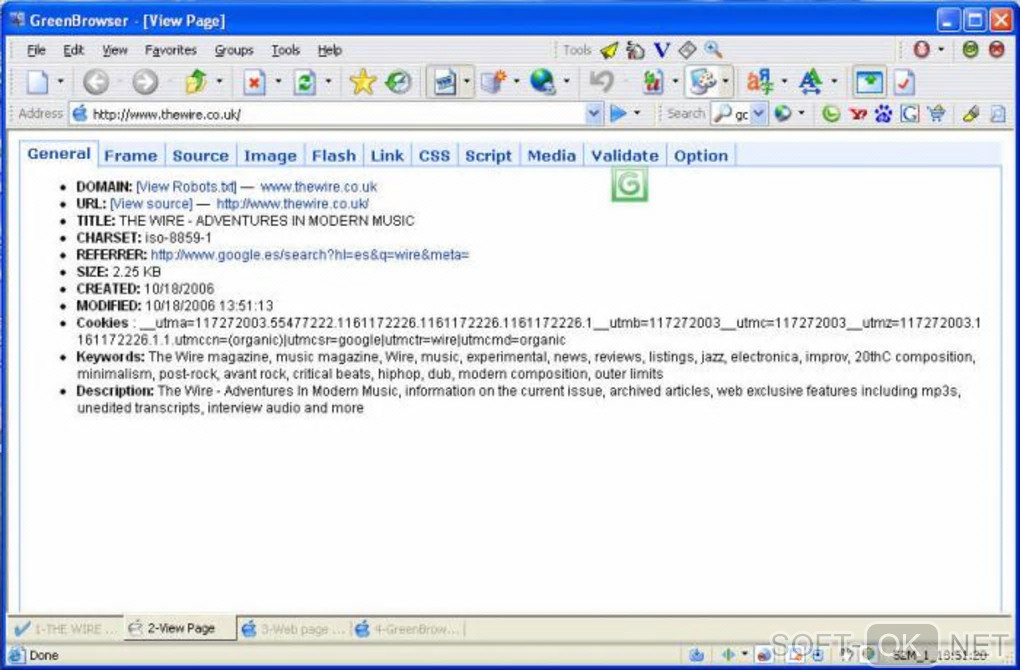Click the full screen window icon
Screen dimensions: 1020x670
click(x=869, y=82)
